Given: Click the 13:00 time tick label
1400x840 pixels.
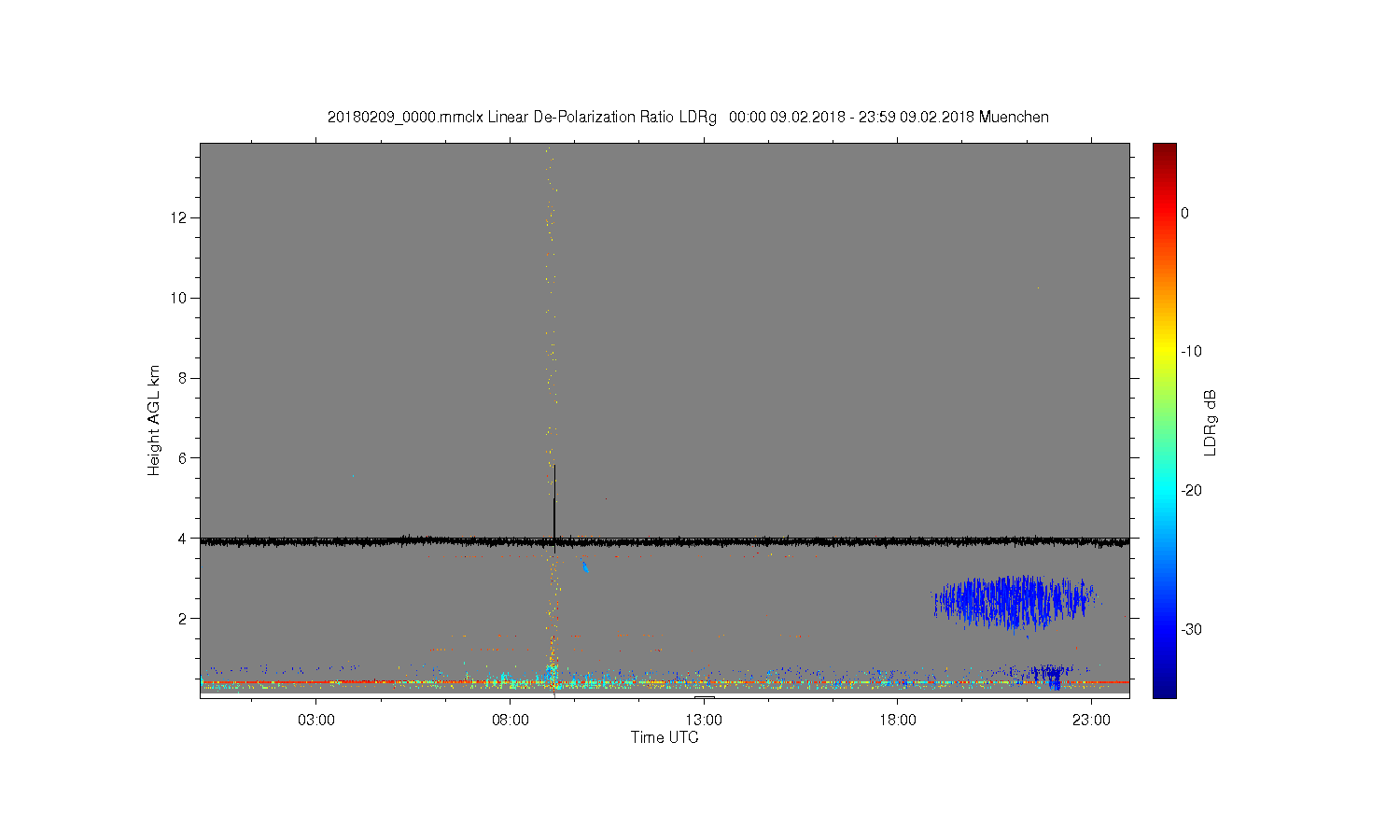Looking at the screenshot, I should [704, 721].
